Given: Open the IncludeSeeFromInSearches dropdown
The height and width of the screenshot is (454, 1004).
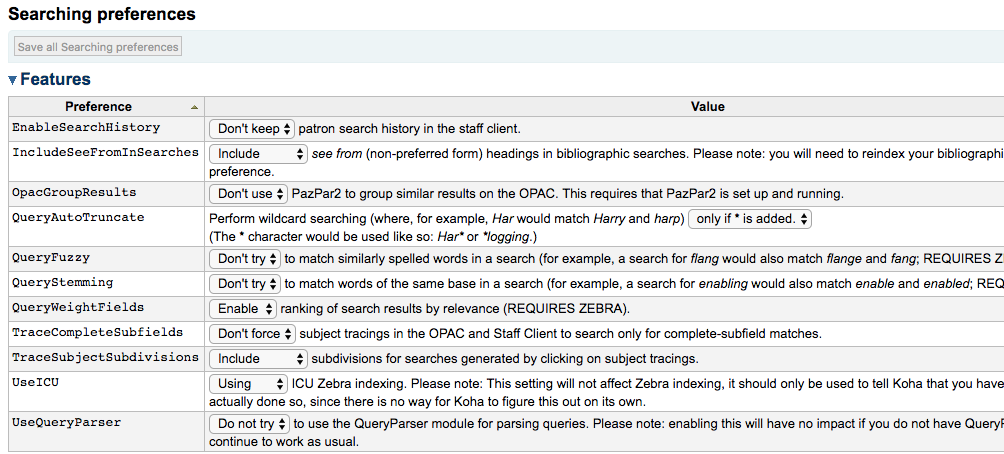Looking at the screenshot, I should tap(258, 154).
